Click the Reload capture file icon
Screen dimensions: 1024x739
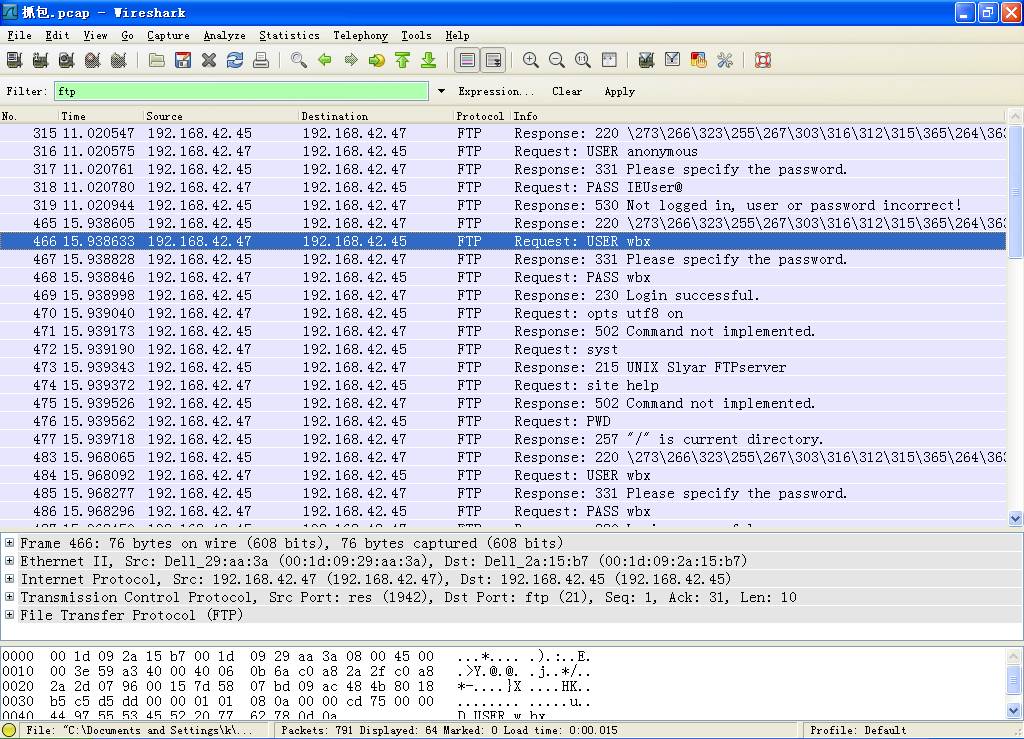(x=235, y=60)
